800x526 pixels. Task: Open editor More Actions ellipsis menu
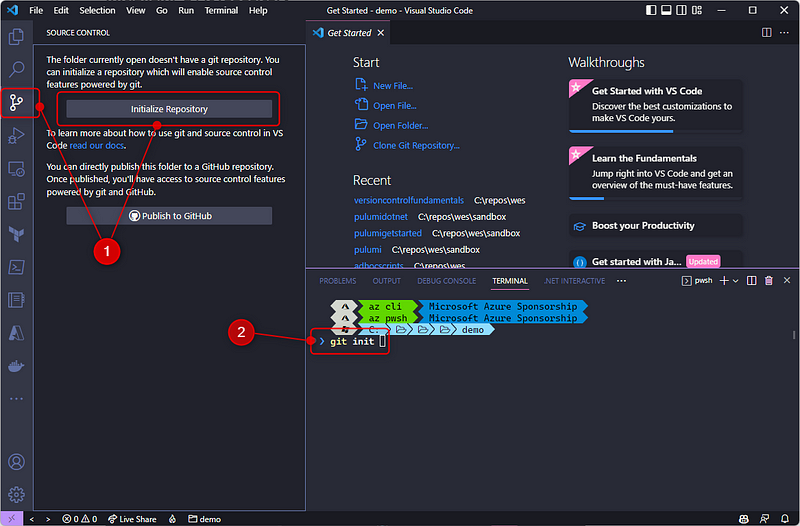click(x=785, y=33)
